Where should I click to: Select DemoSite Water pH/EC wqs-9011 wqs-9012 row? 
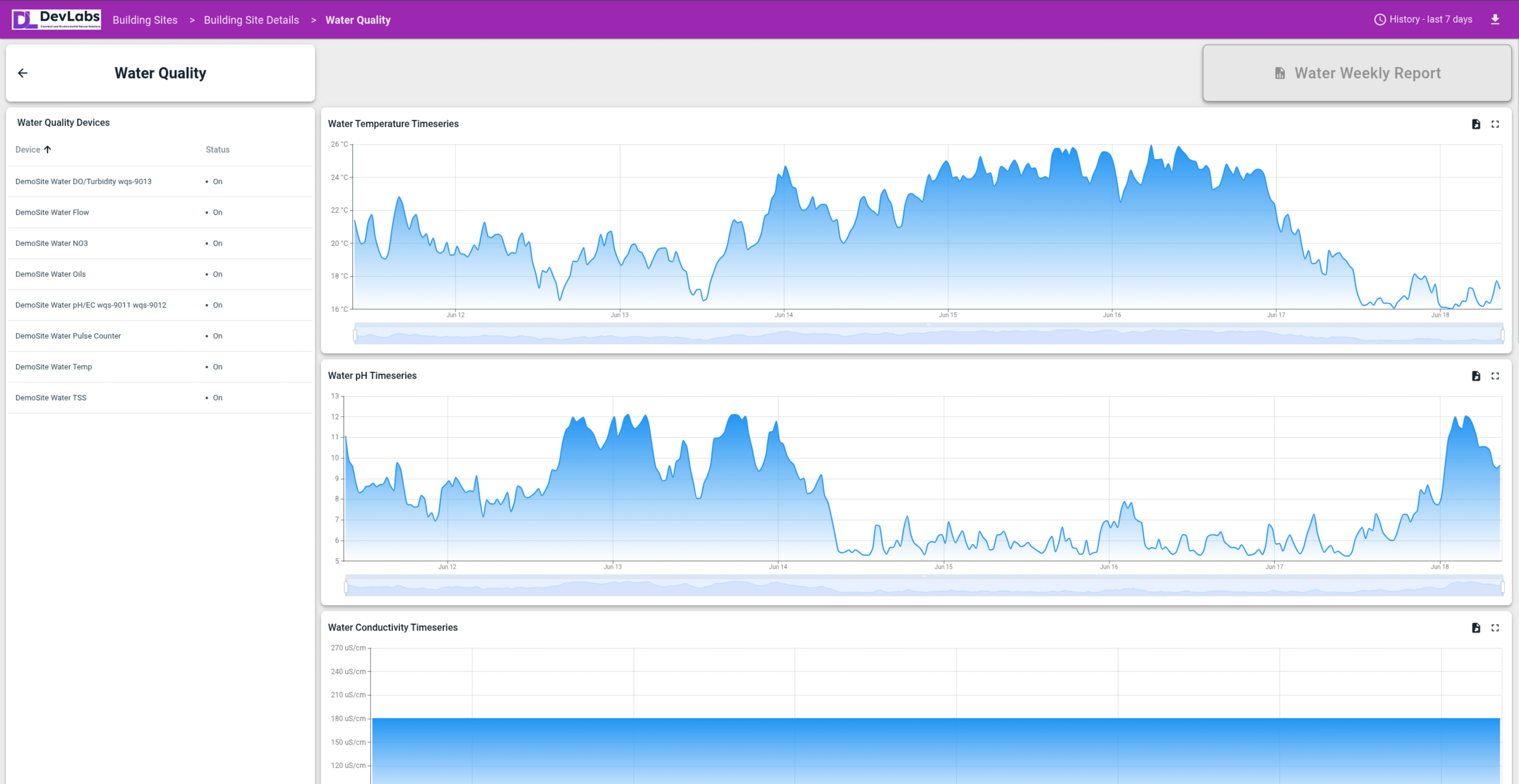(x=160, y=305)
